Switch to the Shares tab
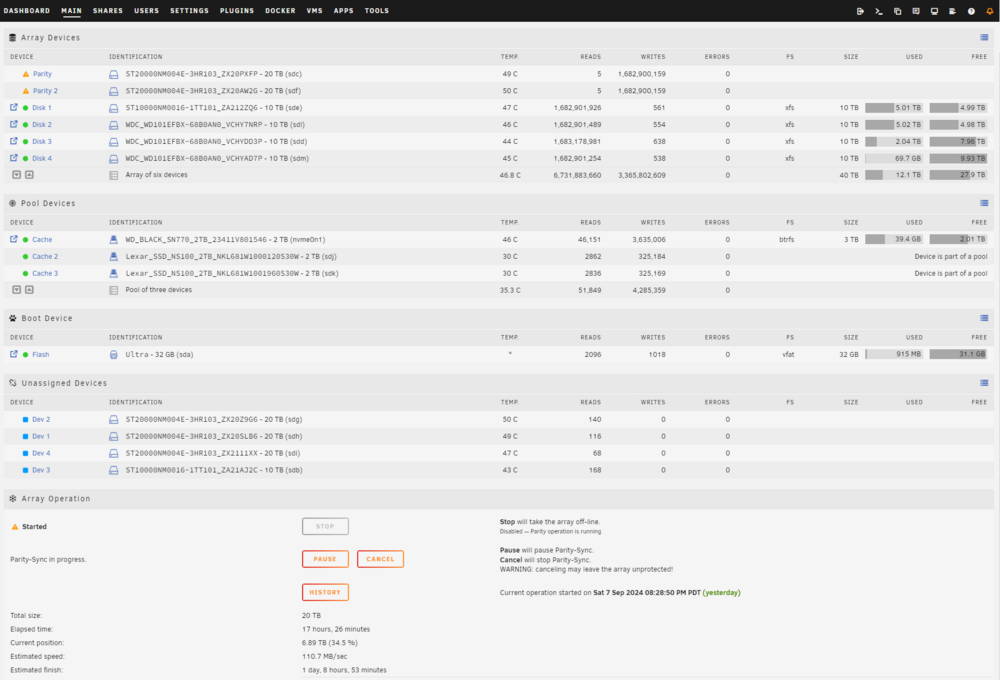 point(108,11)
